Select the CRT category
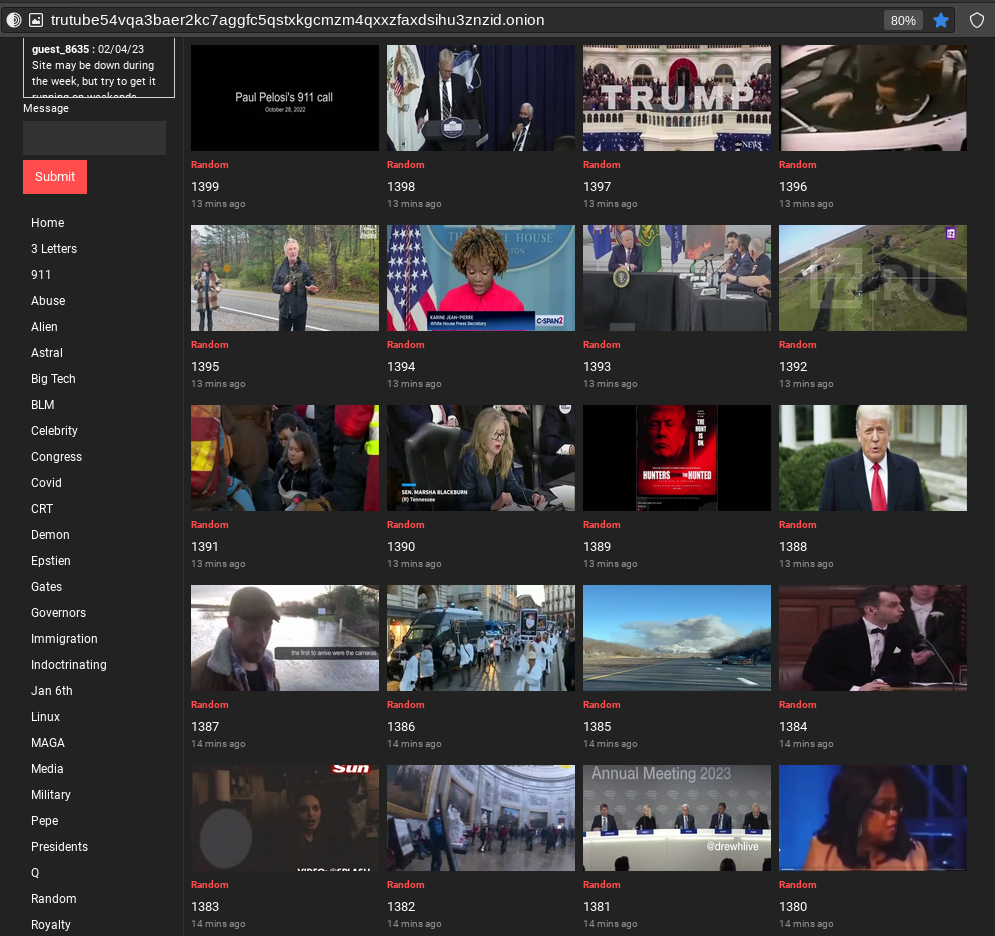The image size is (995, 936). coord(42,509)
